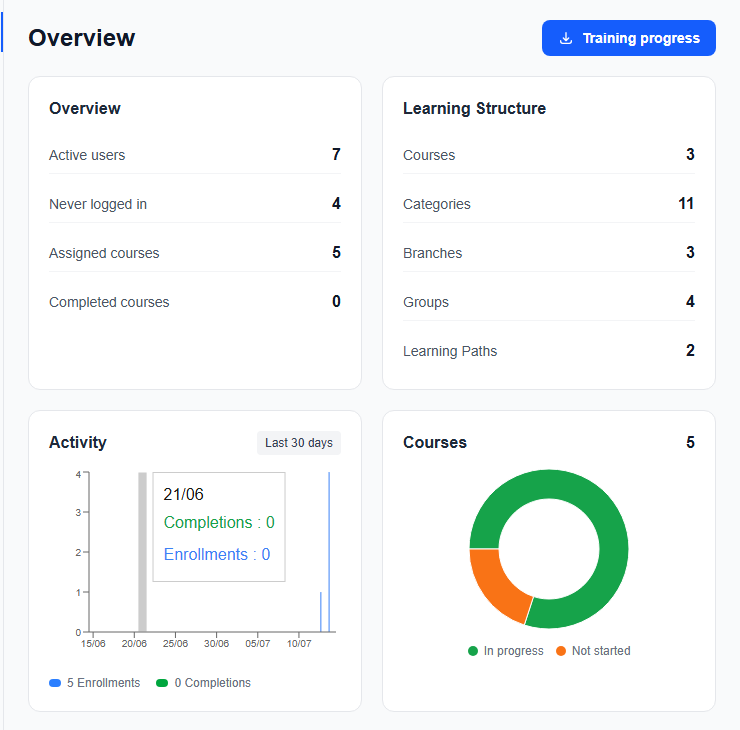Viewport: 740px width, 730px height.
Task: Click the 05/07 axis label
Action: 258,644
